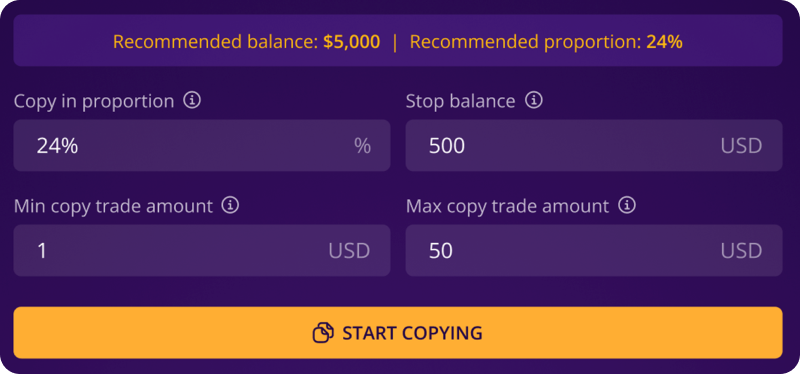Open info tooltip for Min copy trade amount
Screen dimensions: 800x374
[x=230, y=206]
